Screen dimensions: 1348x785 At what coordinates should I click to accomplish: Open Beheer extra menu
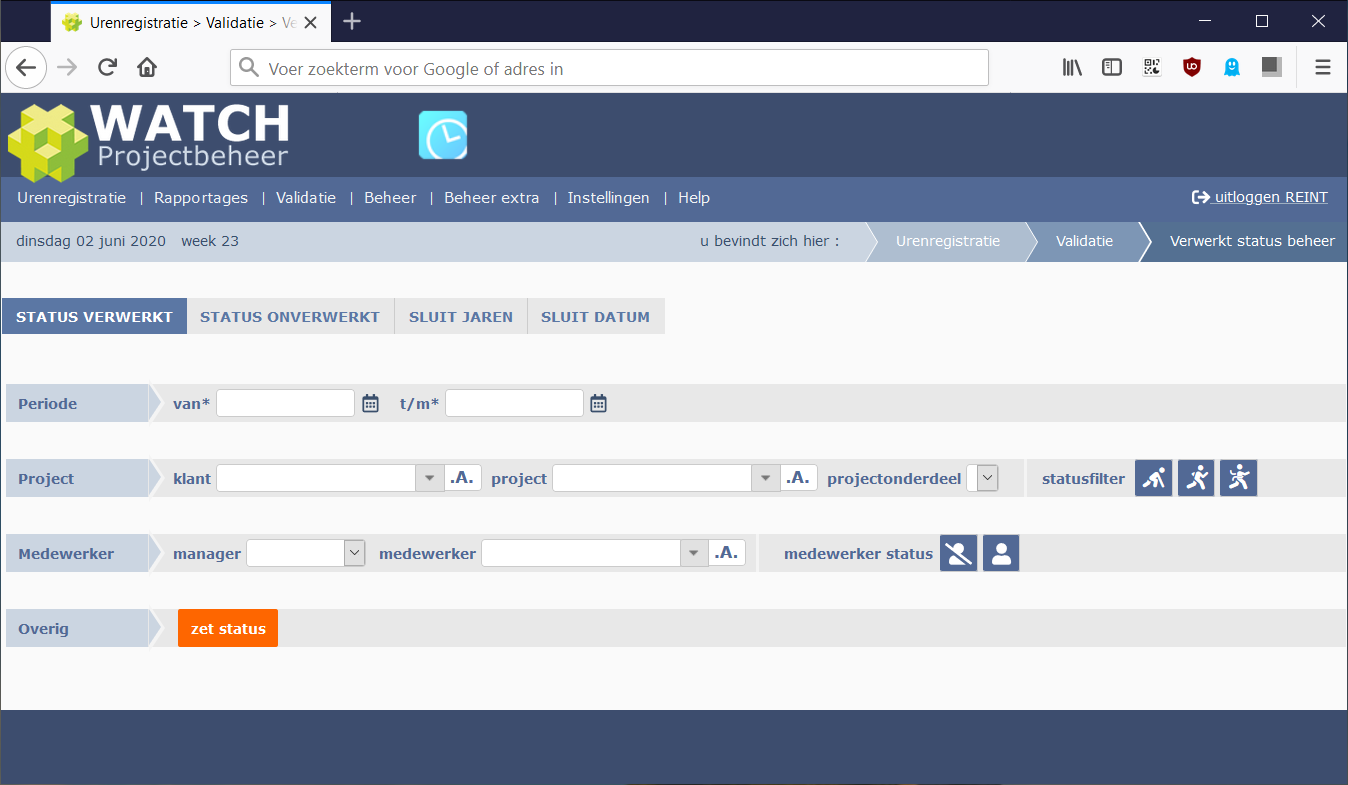pos(492,198)
